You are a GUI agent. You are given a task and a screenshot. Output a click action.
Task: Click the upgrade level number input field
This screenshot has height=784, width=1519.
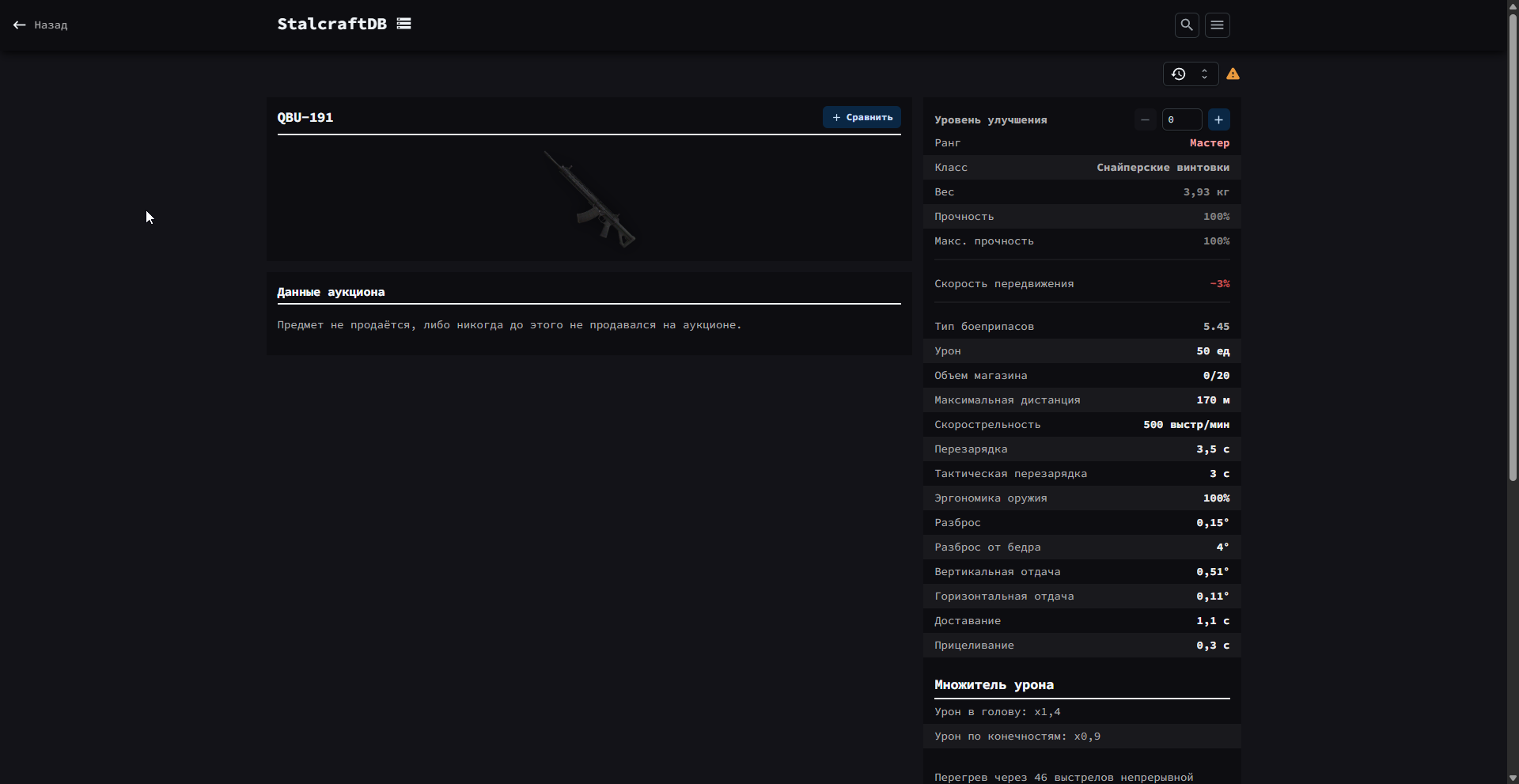[x=1181, y=119]
